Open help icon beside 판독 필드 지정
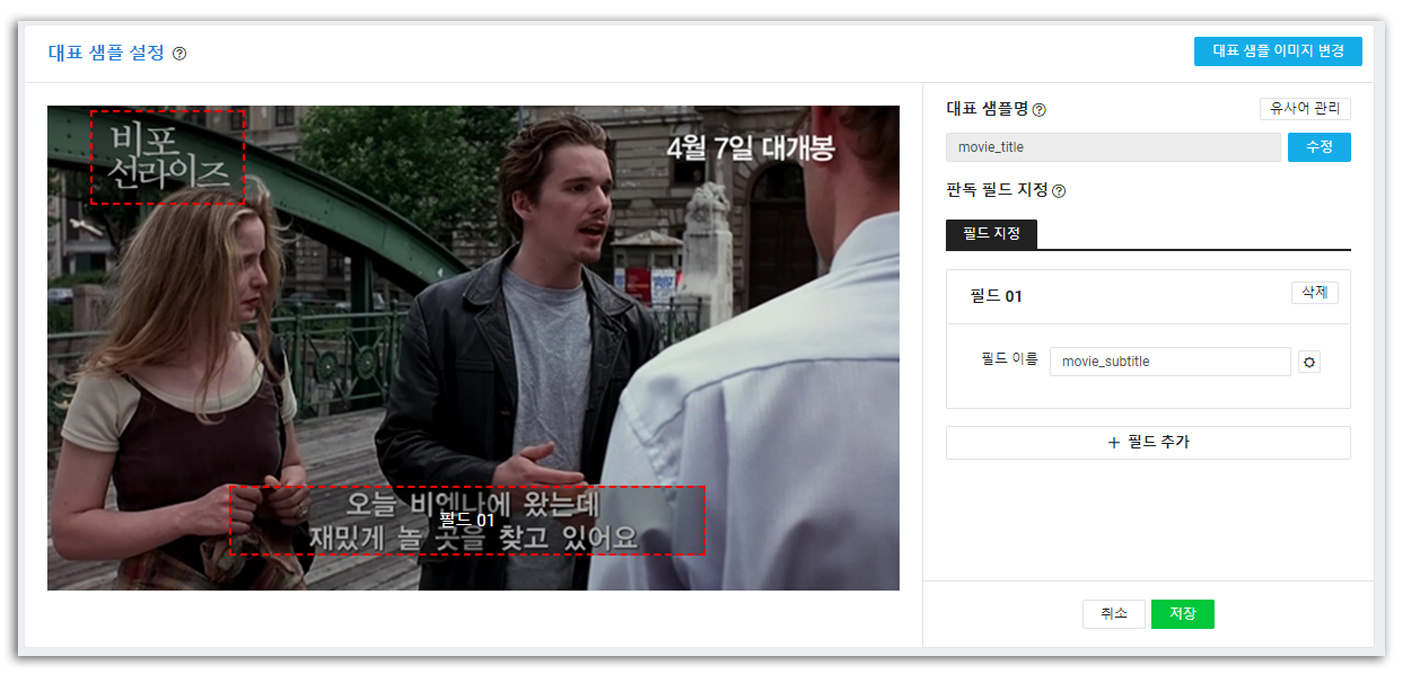Screen dimensions: 1402x683 [1059, 191]
